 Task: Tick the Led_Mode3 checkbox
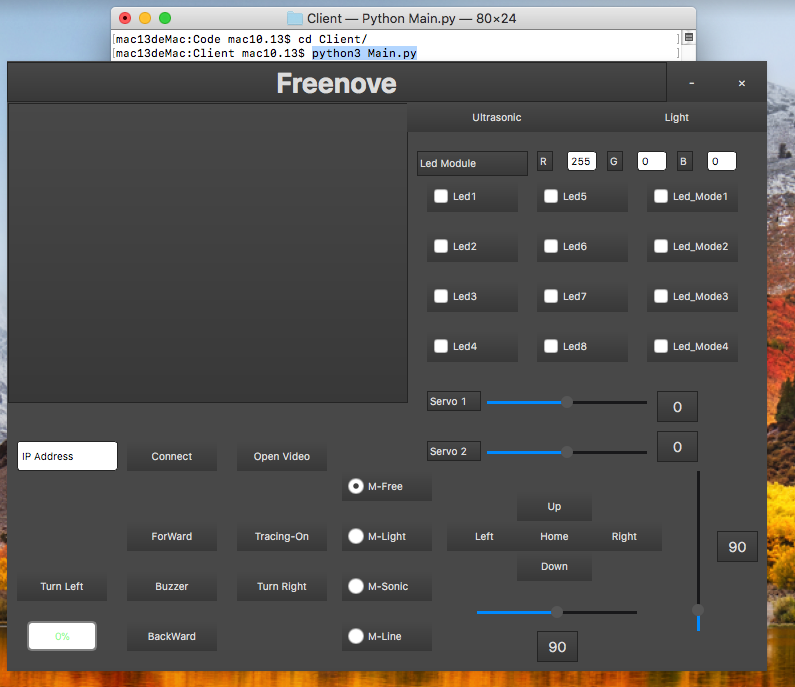(661, 296)
